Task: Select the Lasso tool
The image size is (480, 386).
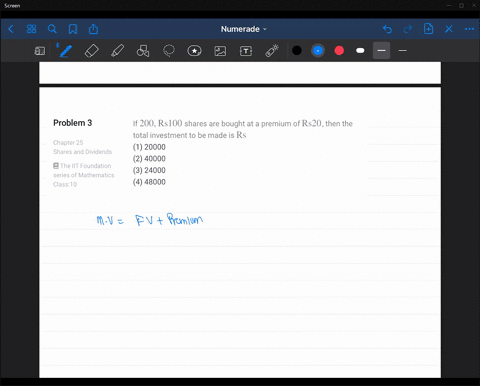Action: pos(169,51)
